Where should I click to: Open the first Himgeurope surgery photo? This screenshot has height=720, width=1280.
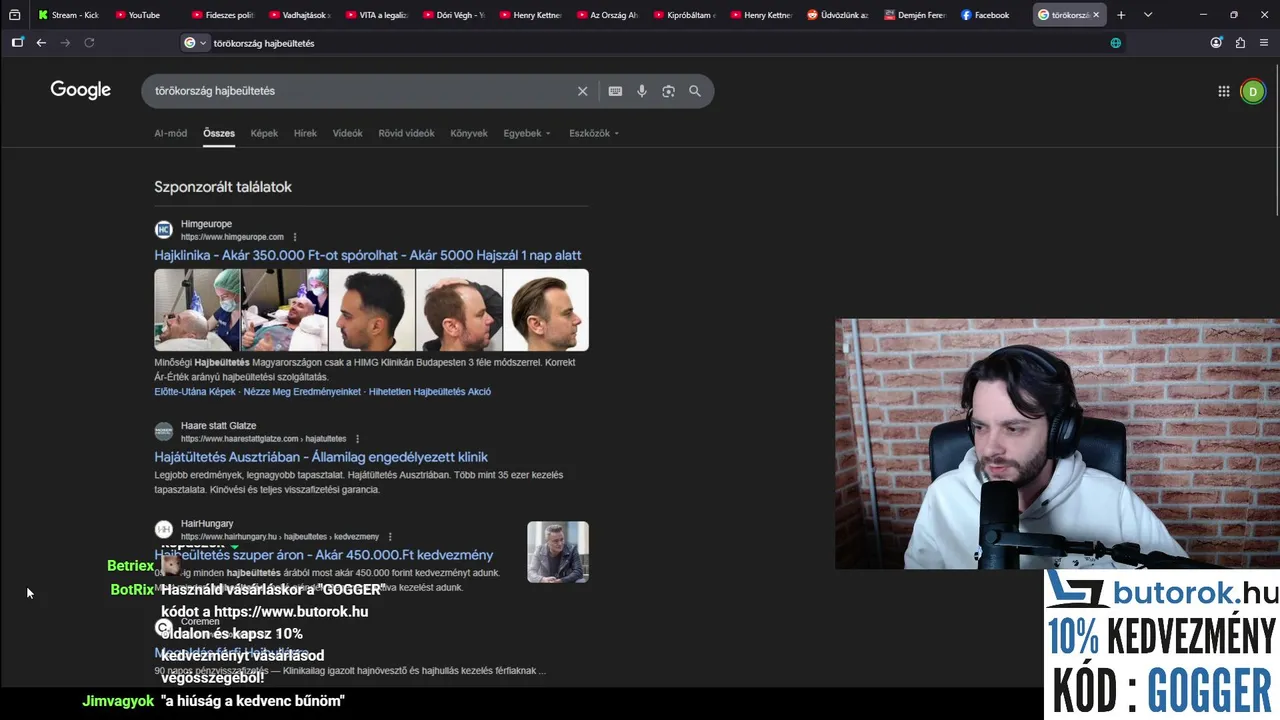[197, 310]
